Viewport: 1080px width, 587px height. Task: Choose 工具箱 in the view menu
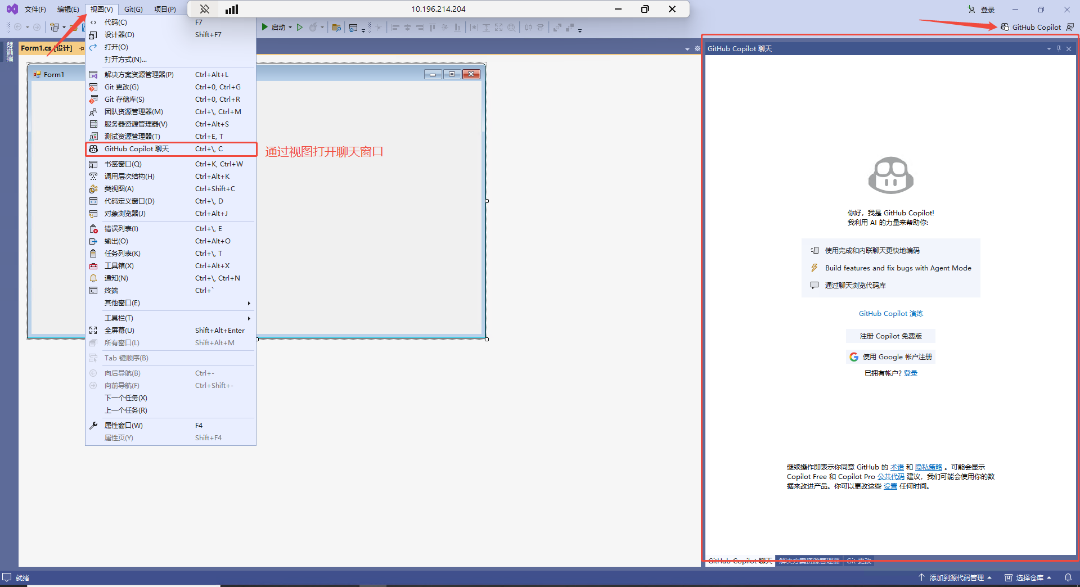pos(119,266)
